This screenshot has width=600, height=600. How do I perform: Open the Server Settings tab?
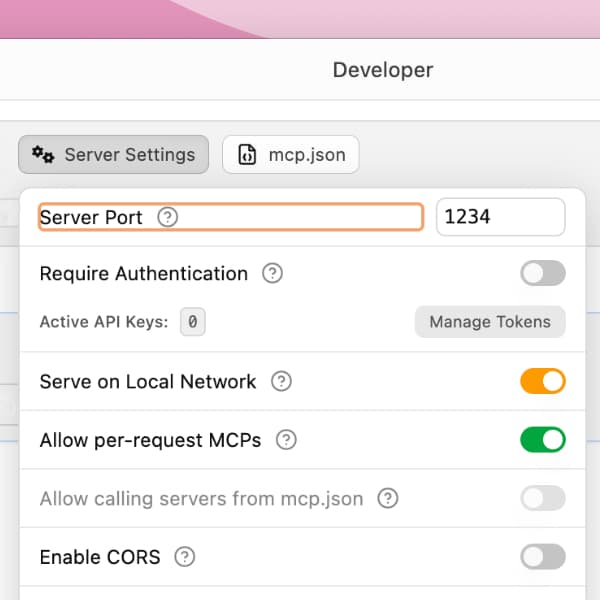[x=113, y=155]
